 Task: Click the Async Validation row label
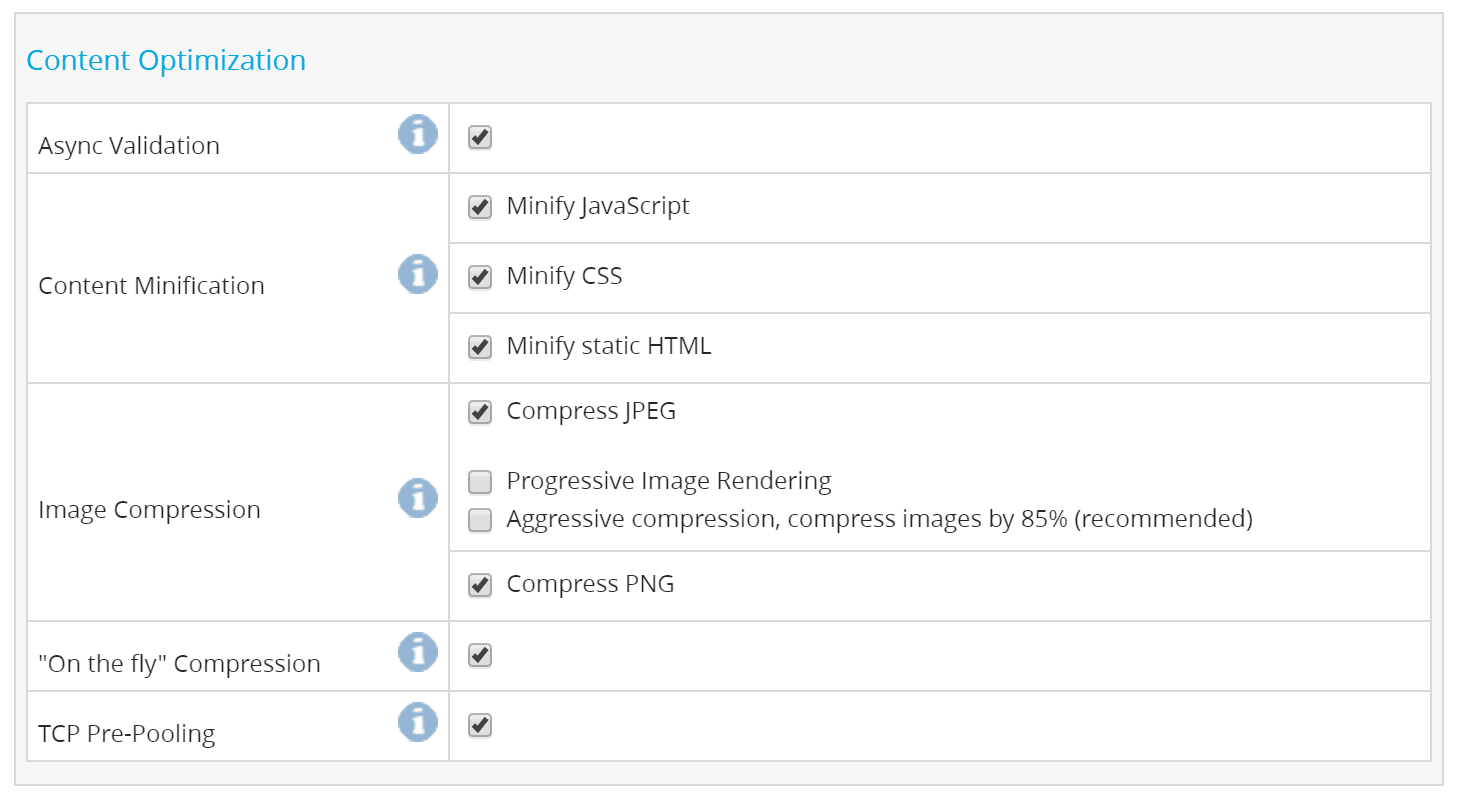coord(129,146)
